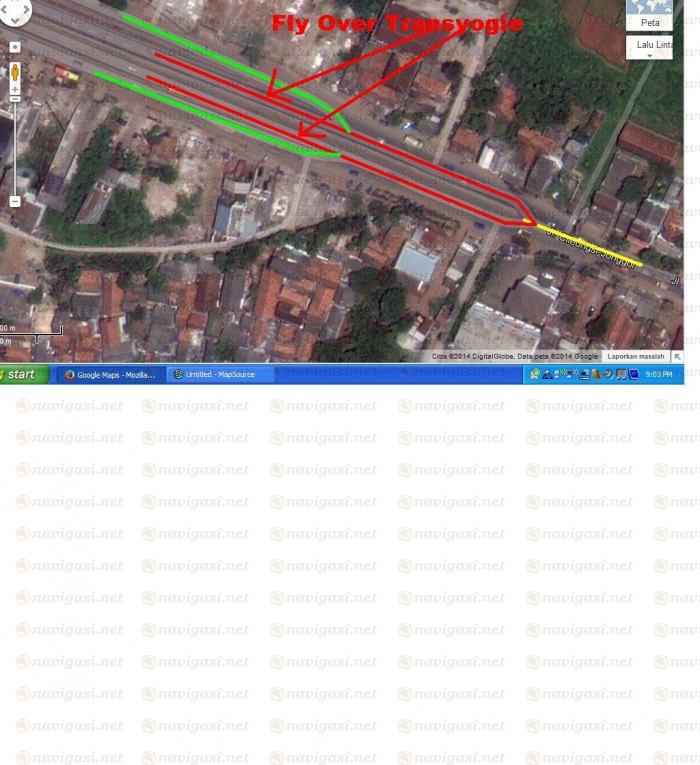Click the my-location button above pegman

(15, 47)
